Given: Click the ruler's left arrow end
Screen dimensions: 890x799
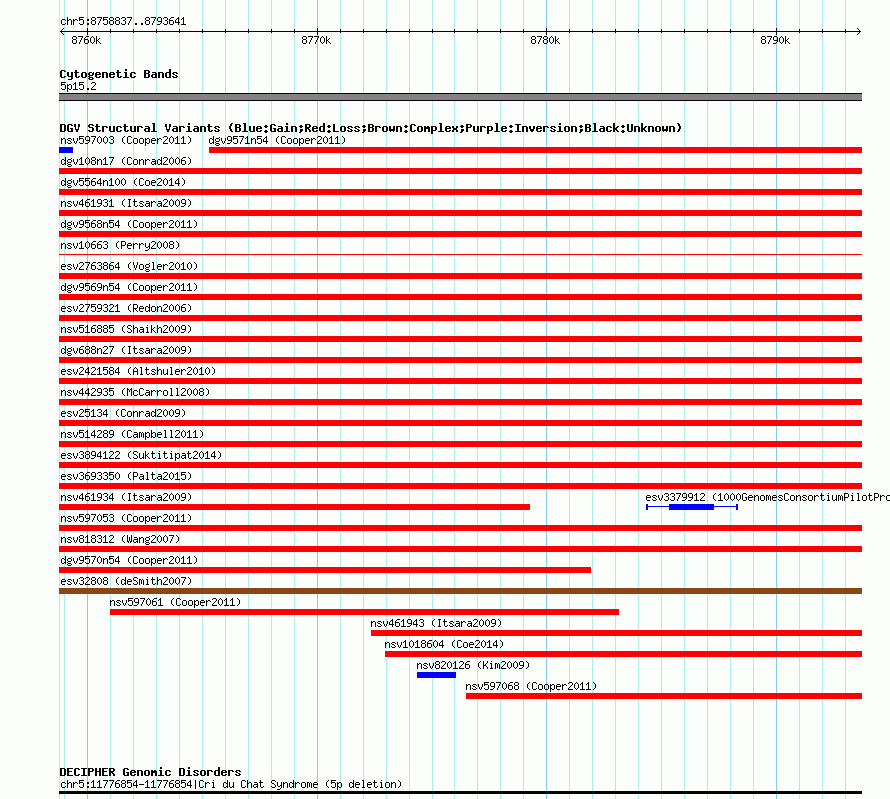Looking at the screenshot, I should coord(62,32).
